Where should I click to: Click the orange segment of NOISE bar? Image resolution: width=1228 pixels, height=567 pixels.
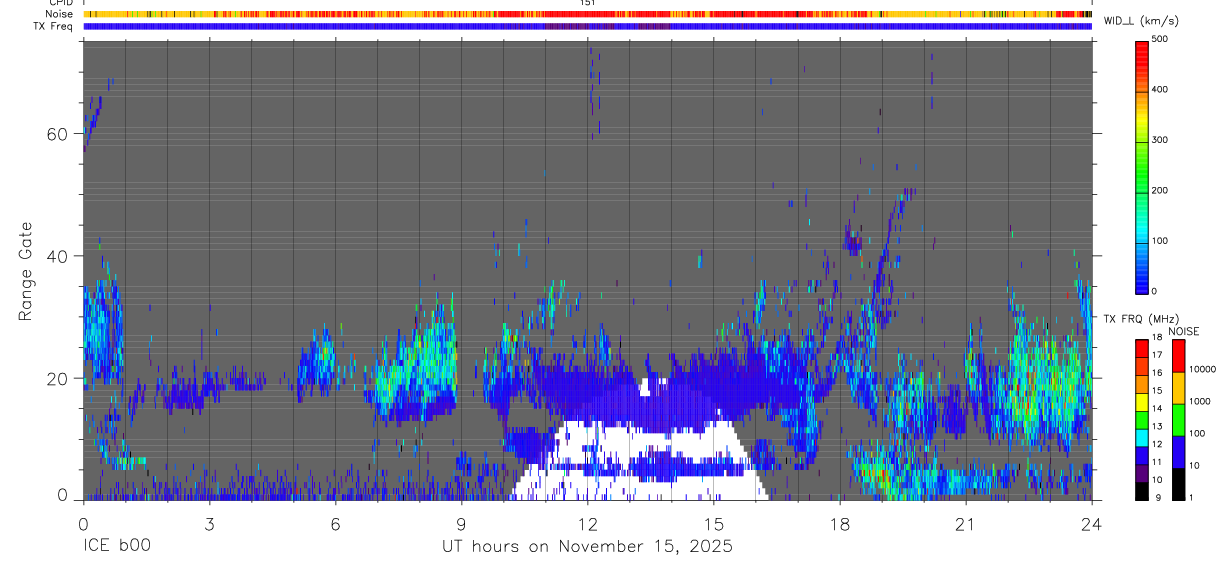(x=1178, y=388)
